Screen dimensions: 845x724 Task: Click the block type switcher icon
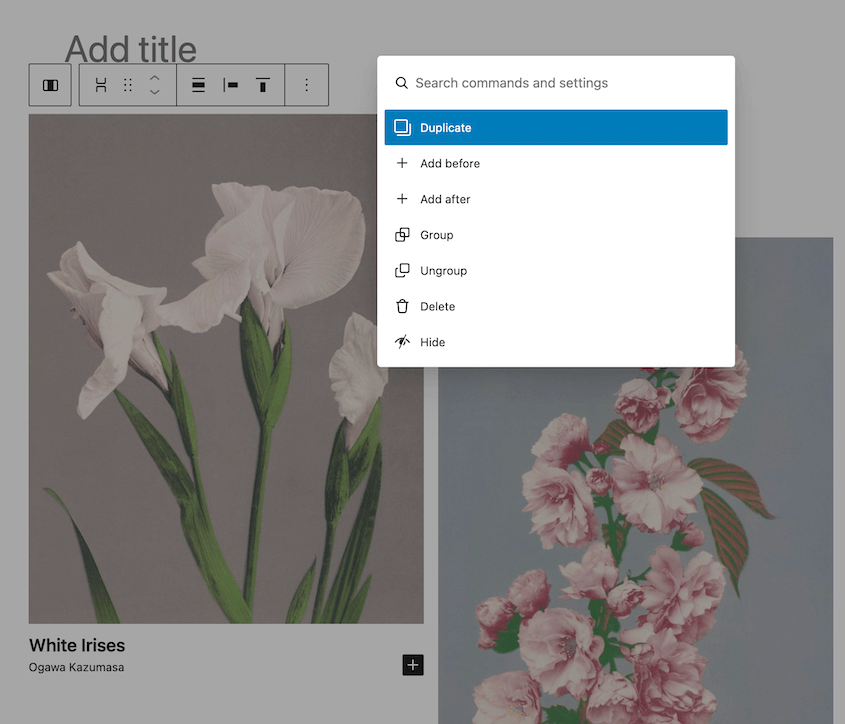pos(101,85)
